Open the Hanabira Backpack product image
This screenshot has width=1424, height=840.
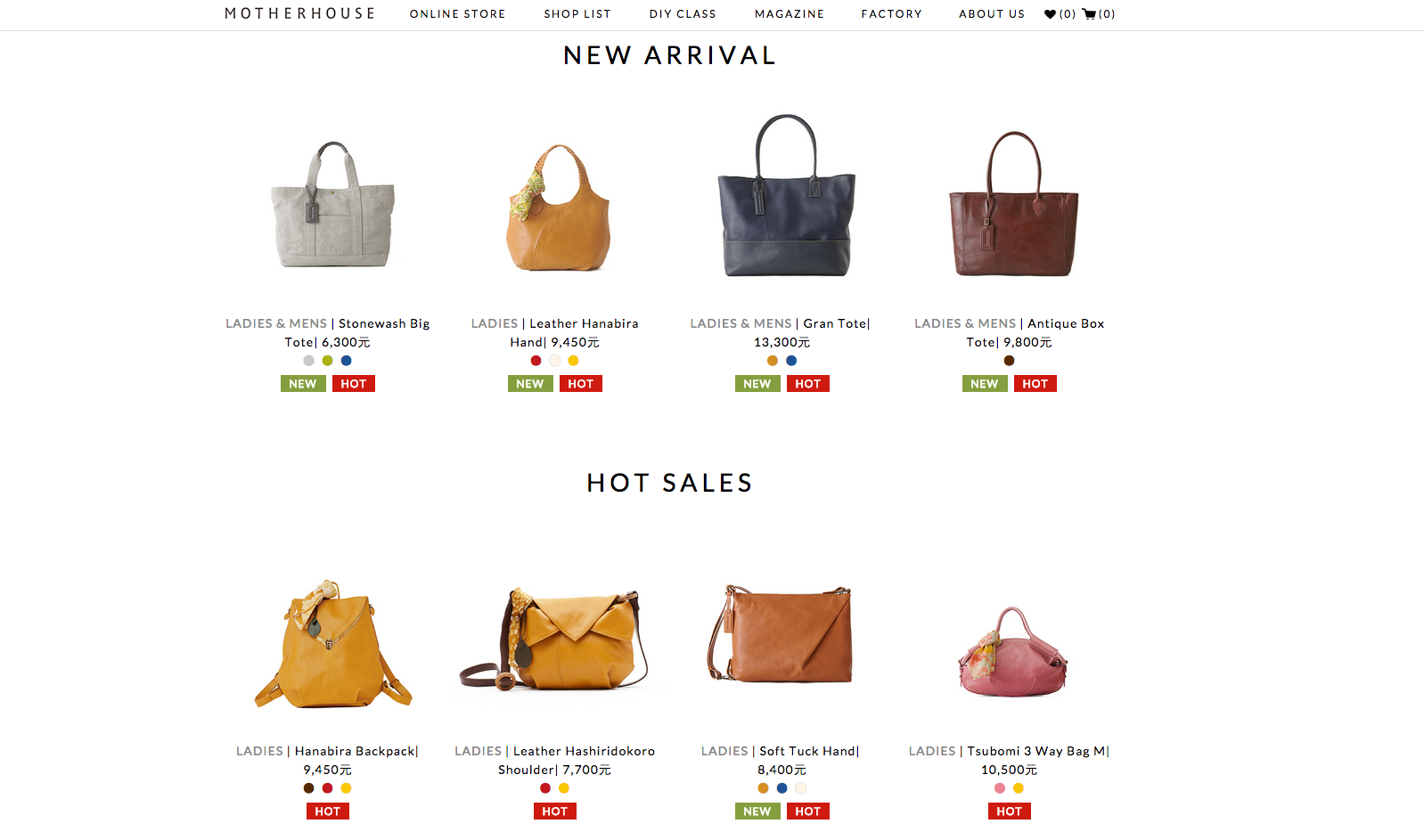pyautogui.click(x=331, y=643)
